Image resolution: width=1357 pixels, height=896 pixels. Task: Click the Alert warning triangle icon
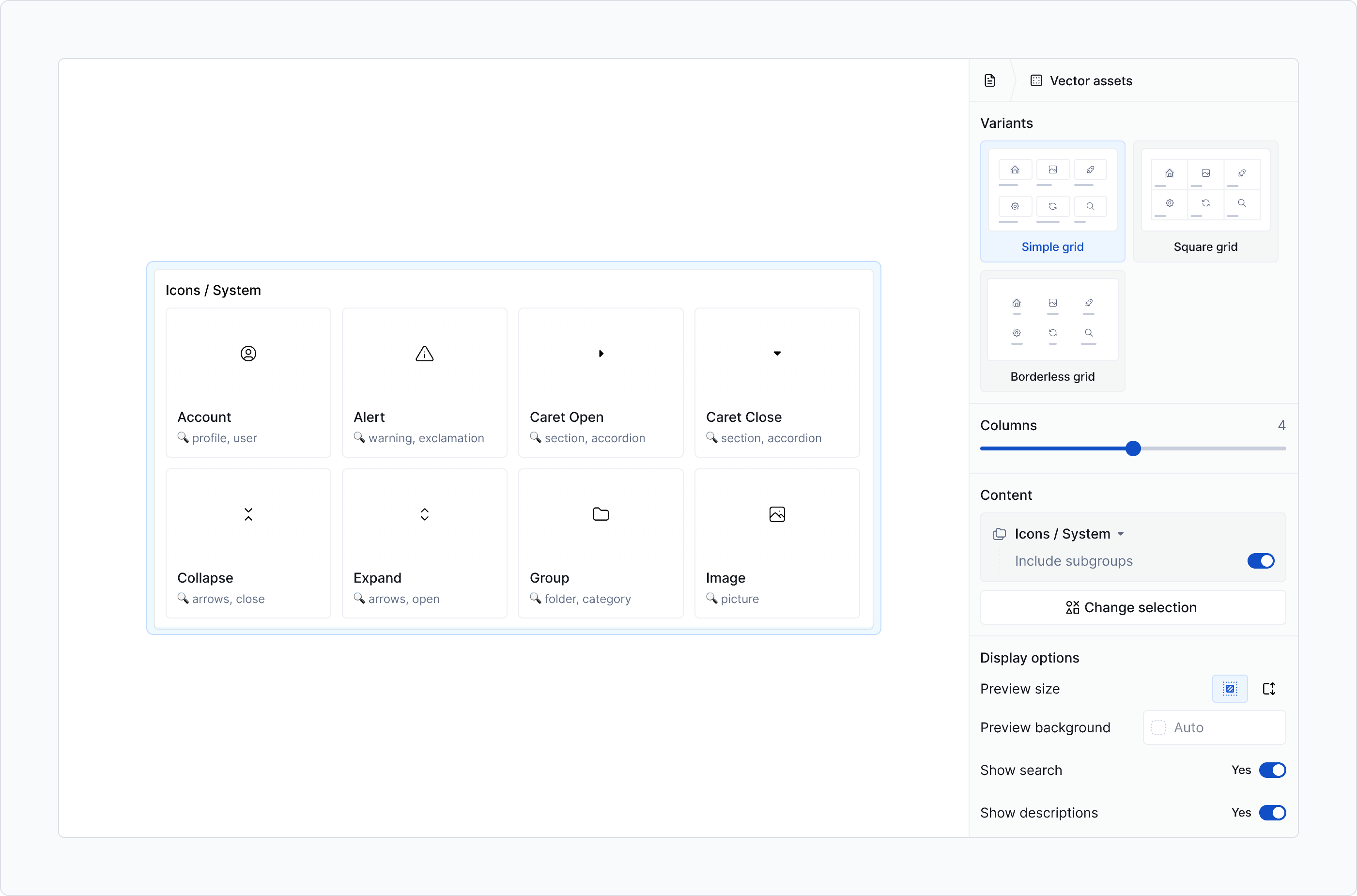(425, 354)
